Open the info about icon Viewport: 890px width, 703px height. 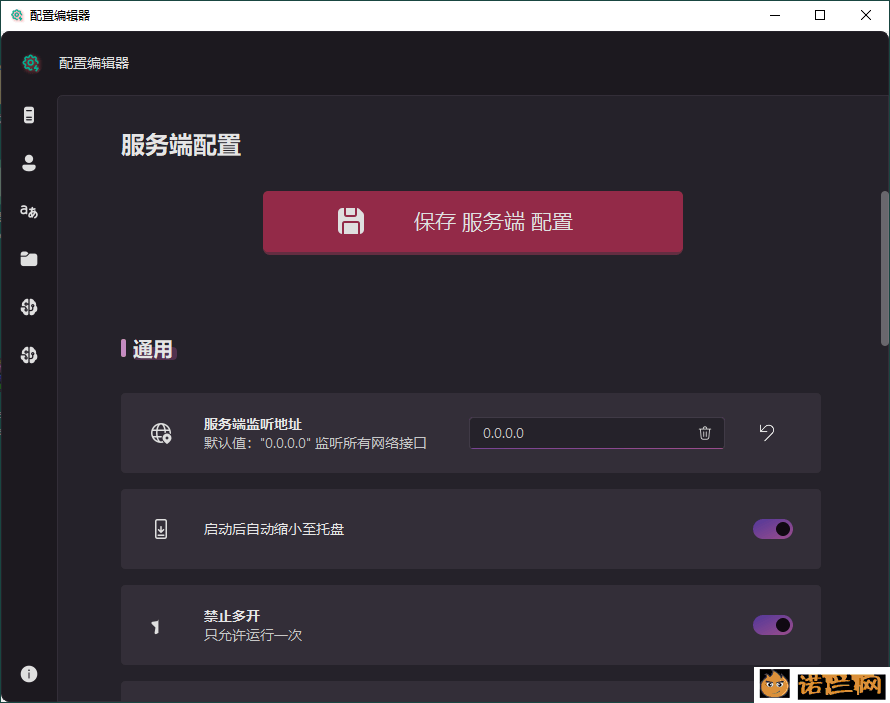coord(29,673)
